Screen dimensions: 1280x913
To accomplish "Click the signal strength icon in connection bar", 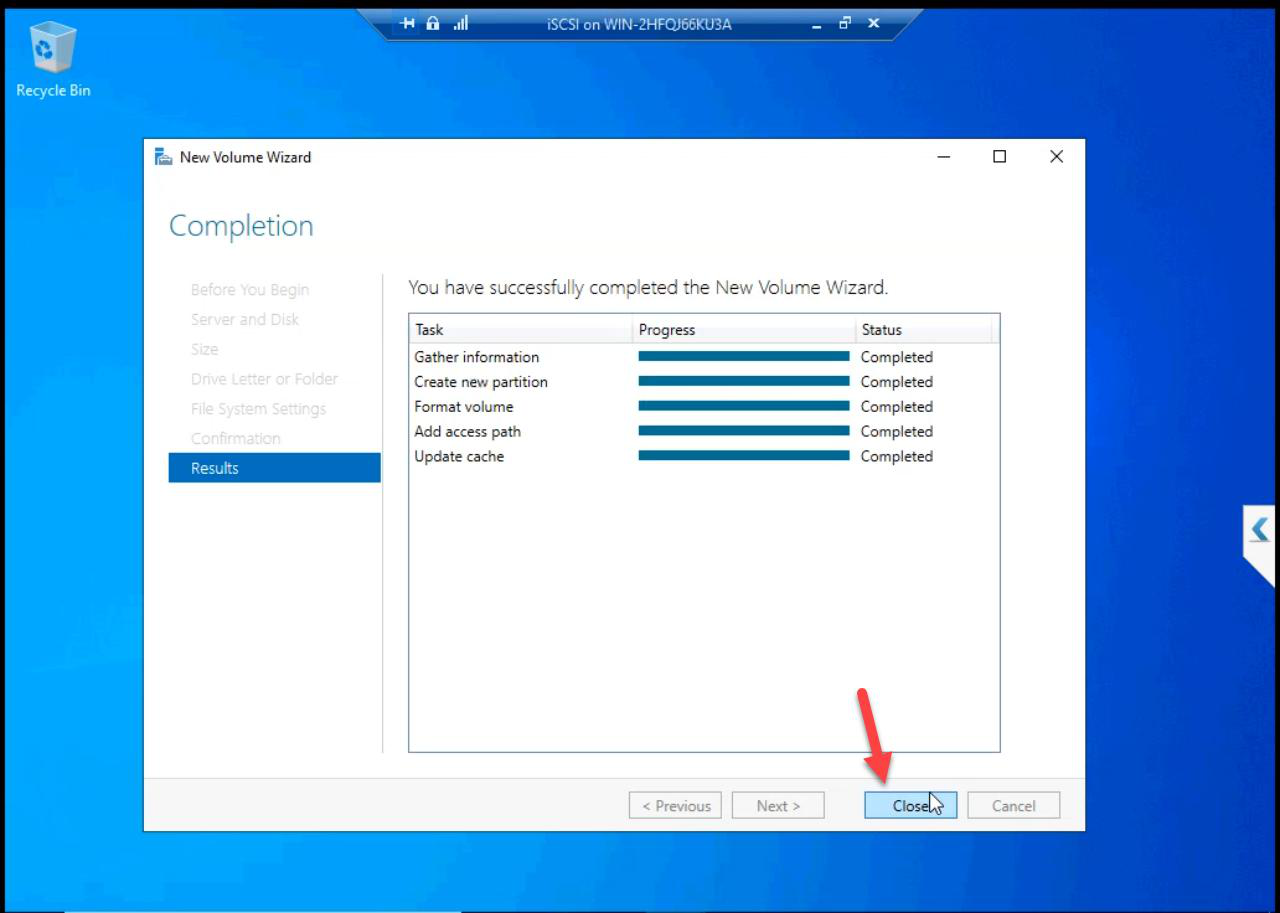I will 460,23.
